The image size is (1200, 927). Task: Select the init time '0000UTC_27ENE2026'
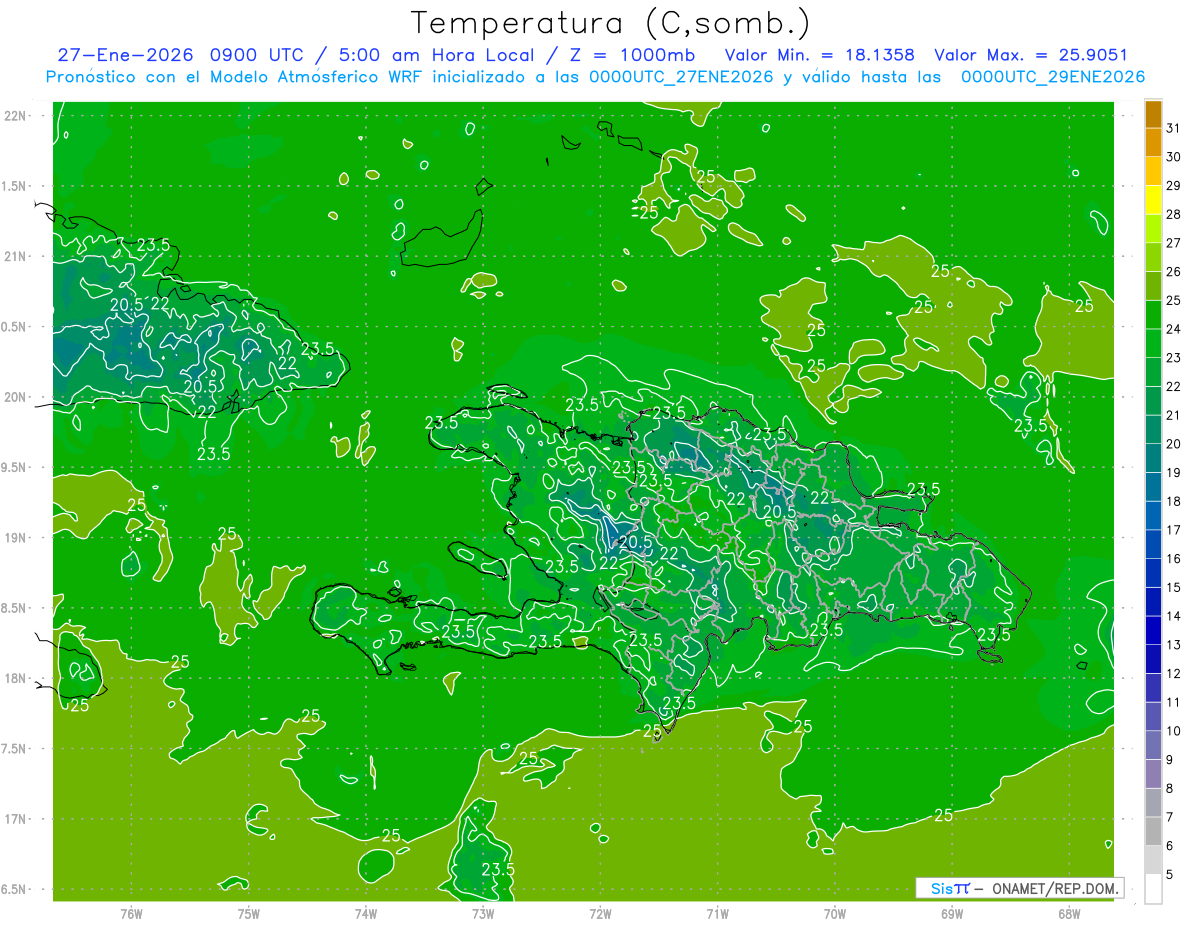click(681, 77)
